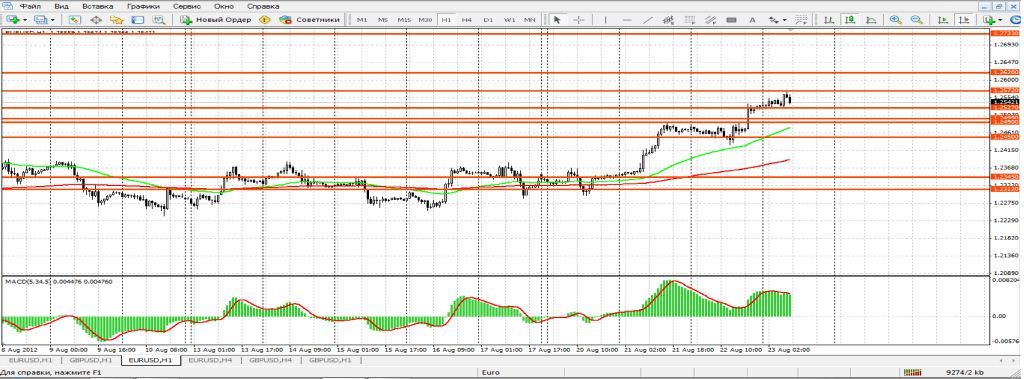Image resolution: width=1024 pixels, height=379 pixels.
Task: Open the Market Watch window icon
Action: [x=75, y=20]
